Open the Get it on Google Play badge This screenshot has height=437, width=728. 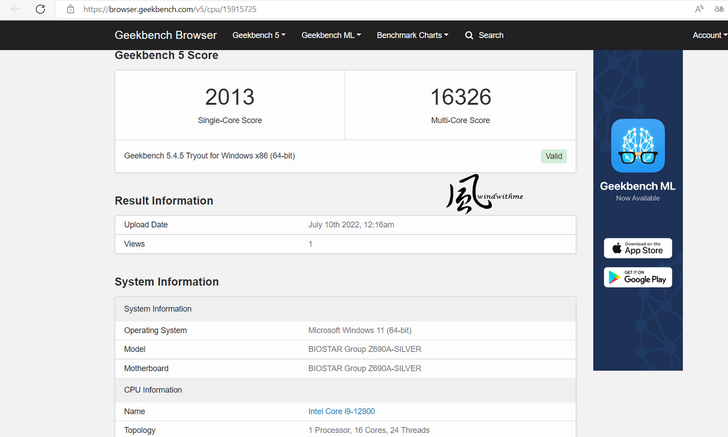tap(638, 277)
